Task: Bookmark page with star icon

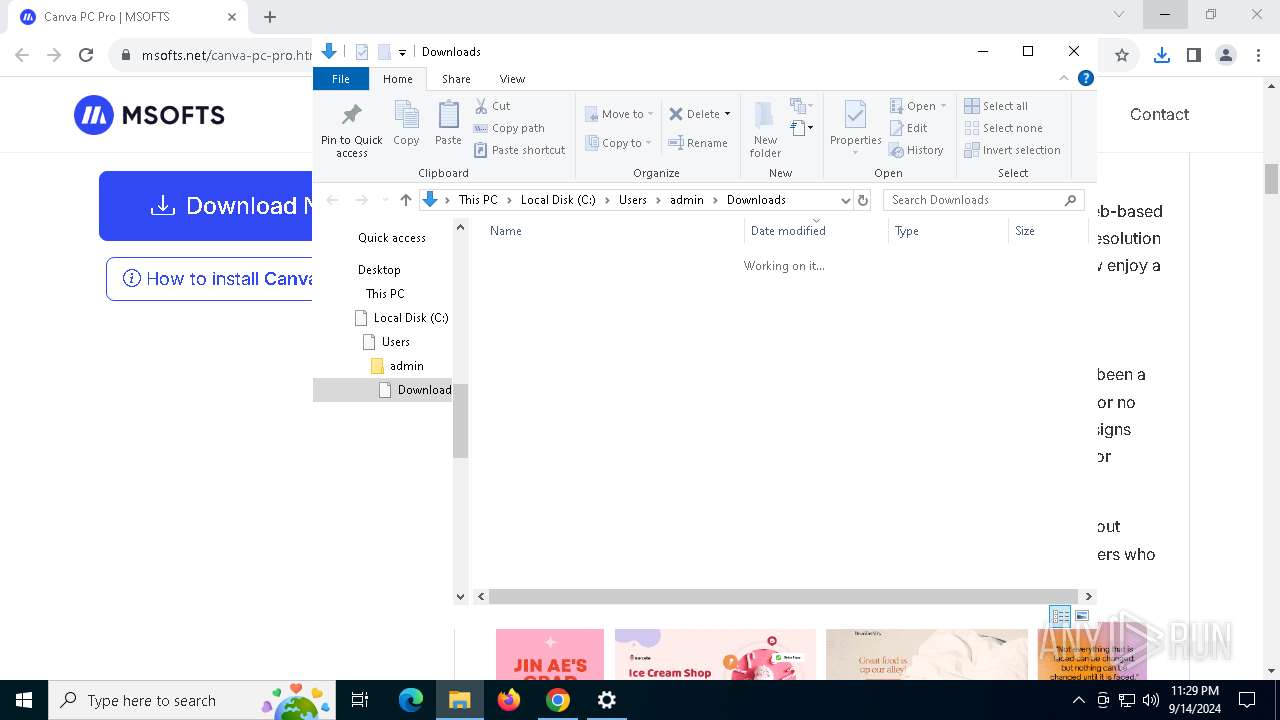Action: (1122, 55)
